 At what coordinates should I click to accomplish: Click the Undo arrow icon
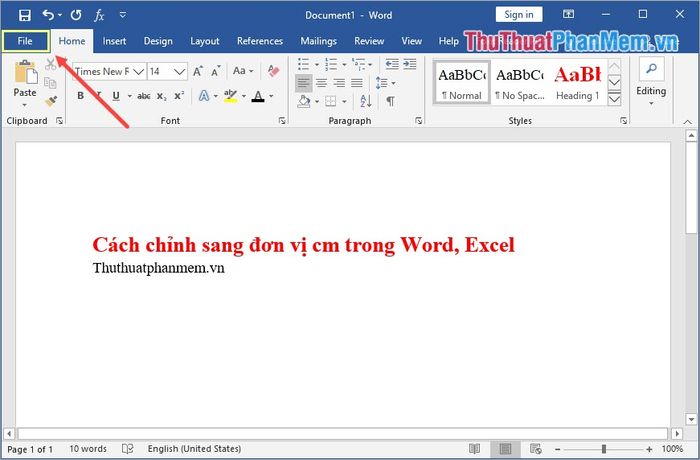48,15
